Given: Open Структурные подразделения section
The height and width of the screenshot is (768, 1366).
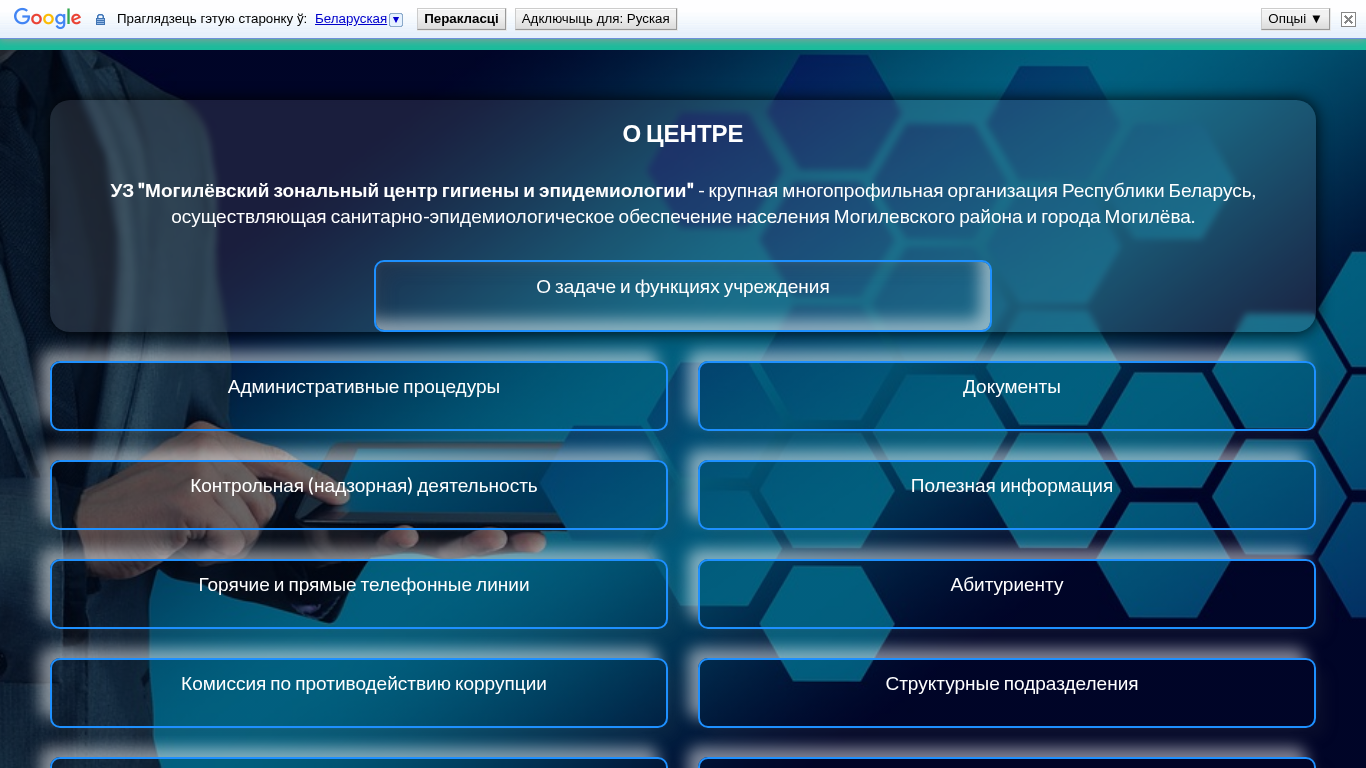Looking at the screenshot, I should pos(1007,693).
